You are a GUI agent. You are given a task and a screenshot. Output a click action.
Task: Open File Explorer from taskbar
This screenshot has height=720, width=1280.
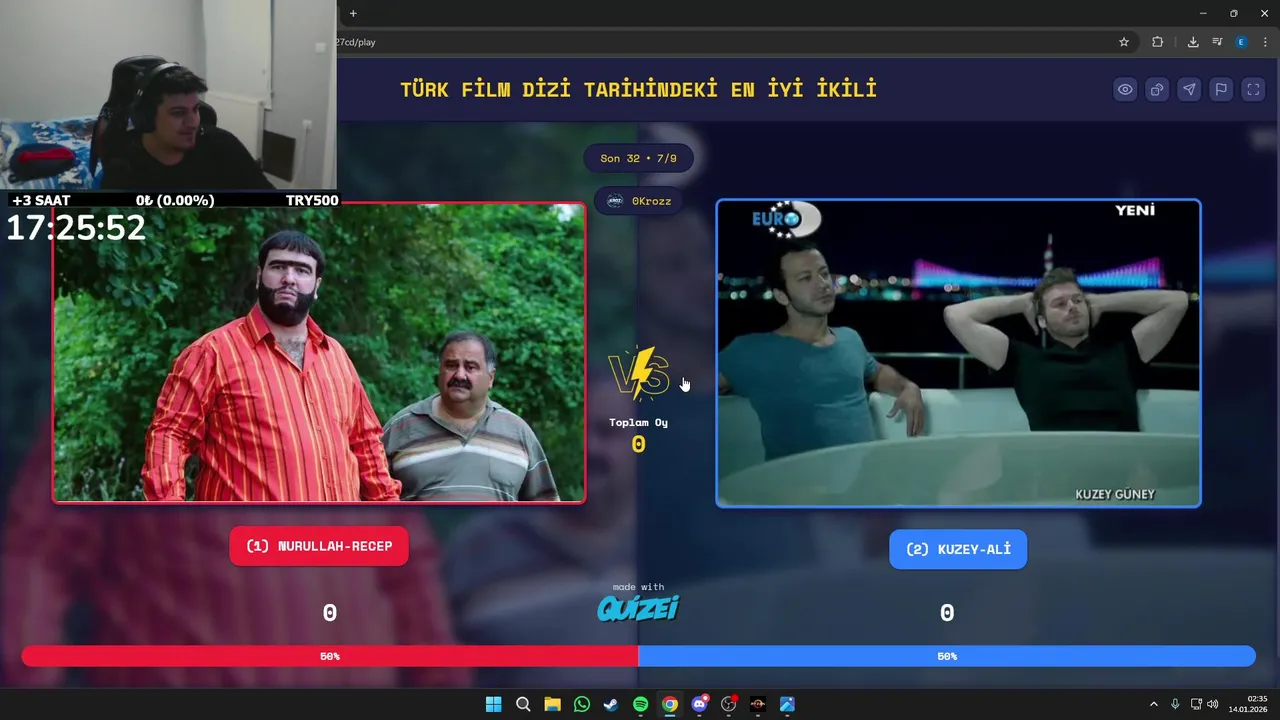click(552, 704)
